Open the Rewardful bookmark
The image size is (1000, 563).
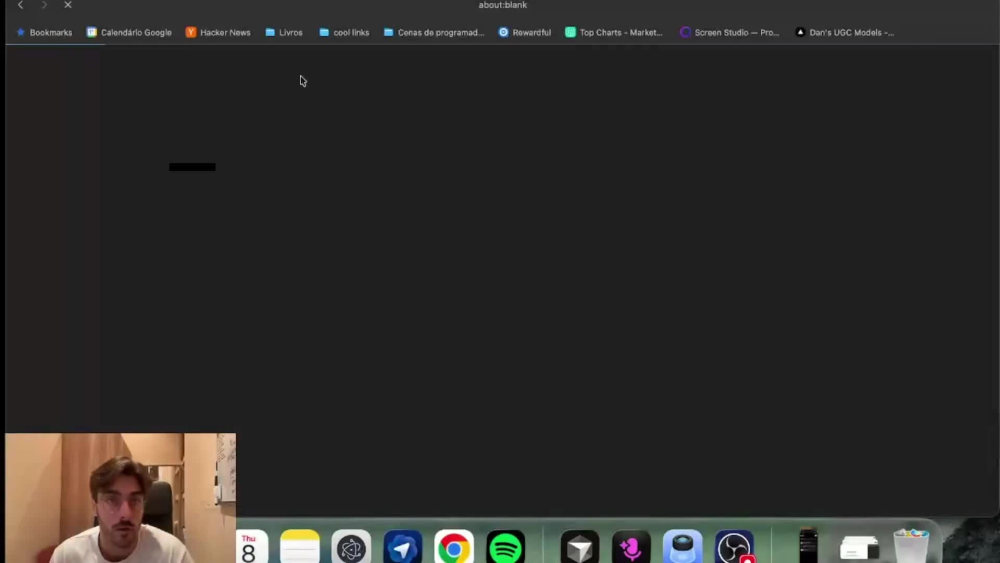coord(525,33)
